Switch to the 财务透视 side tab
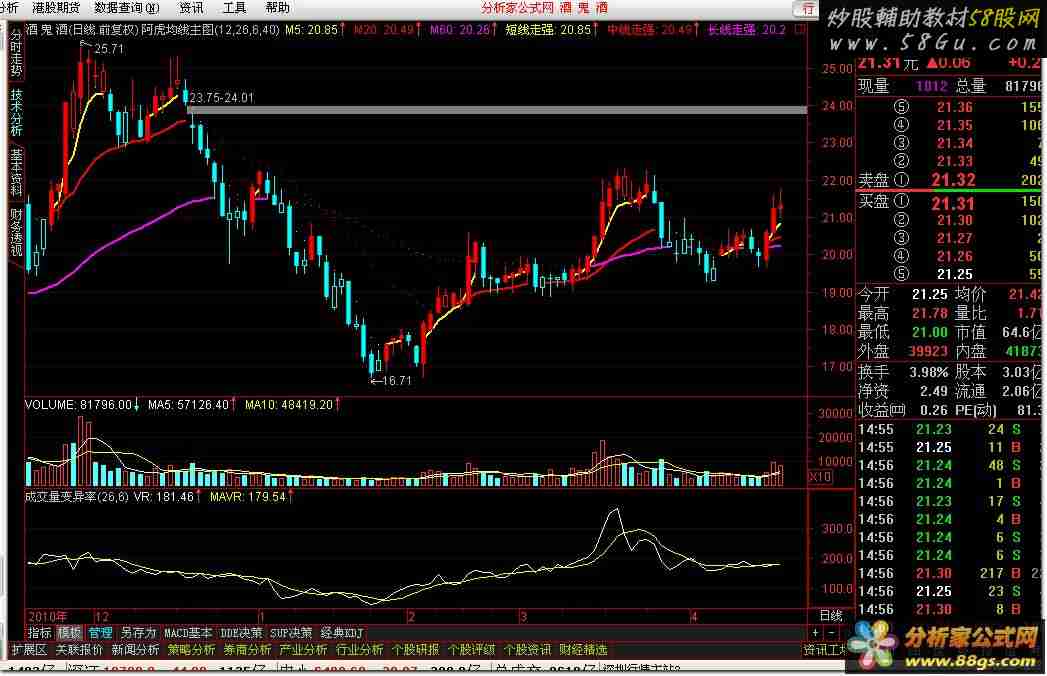 coord(16,231)
